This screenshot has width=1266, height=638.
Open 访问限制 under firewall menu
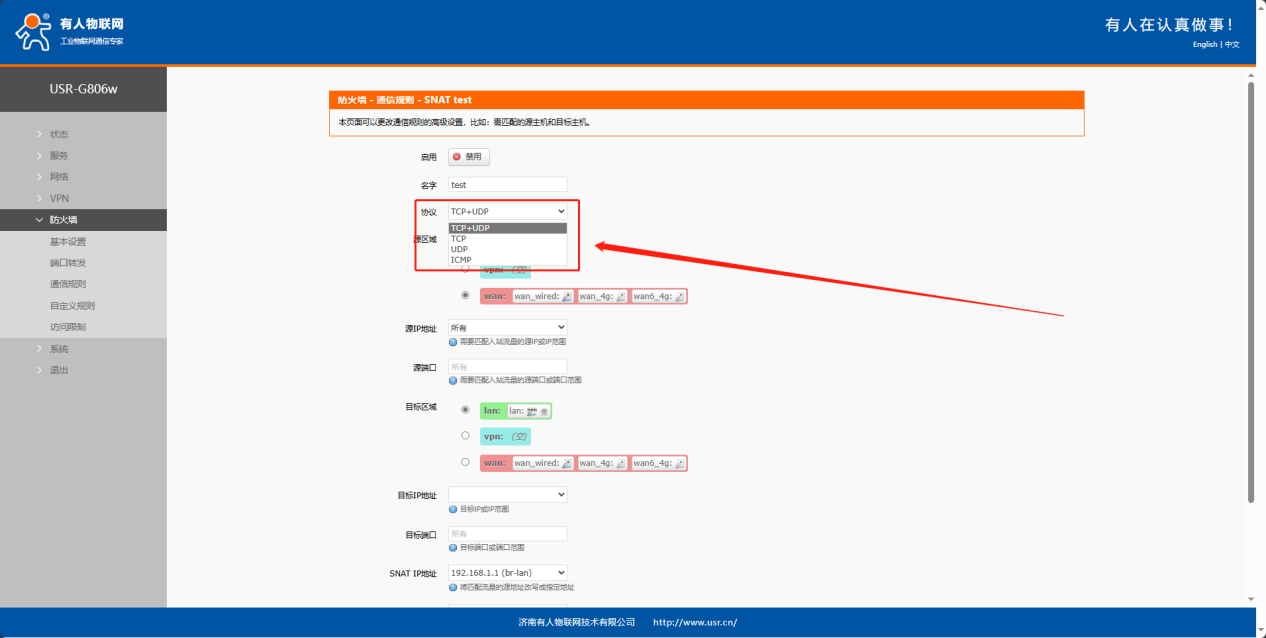coord(68,327)
